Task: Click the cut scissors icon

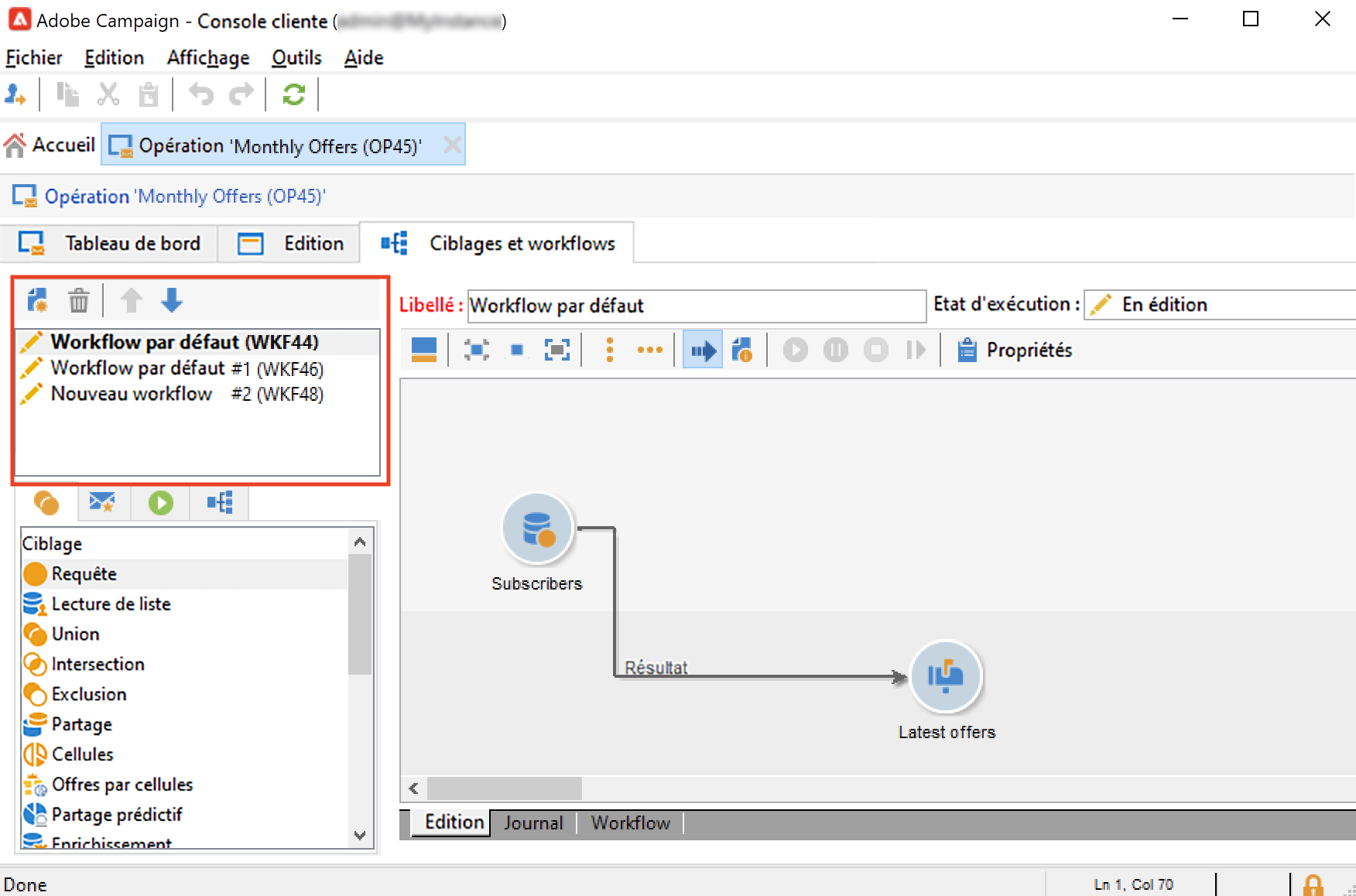Action: 108,95
